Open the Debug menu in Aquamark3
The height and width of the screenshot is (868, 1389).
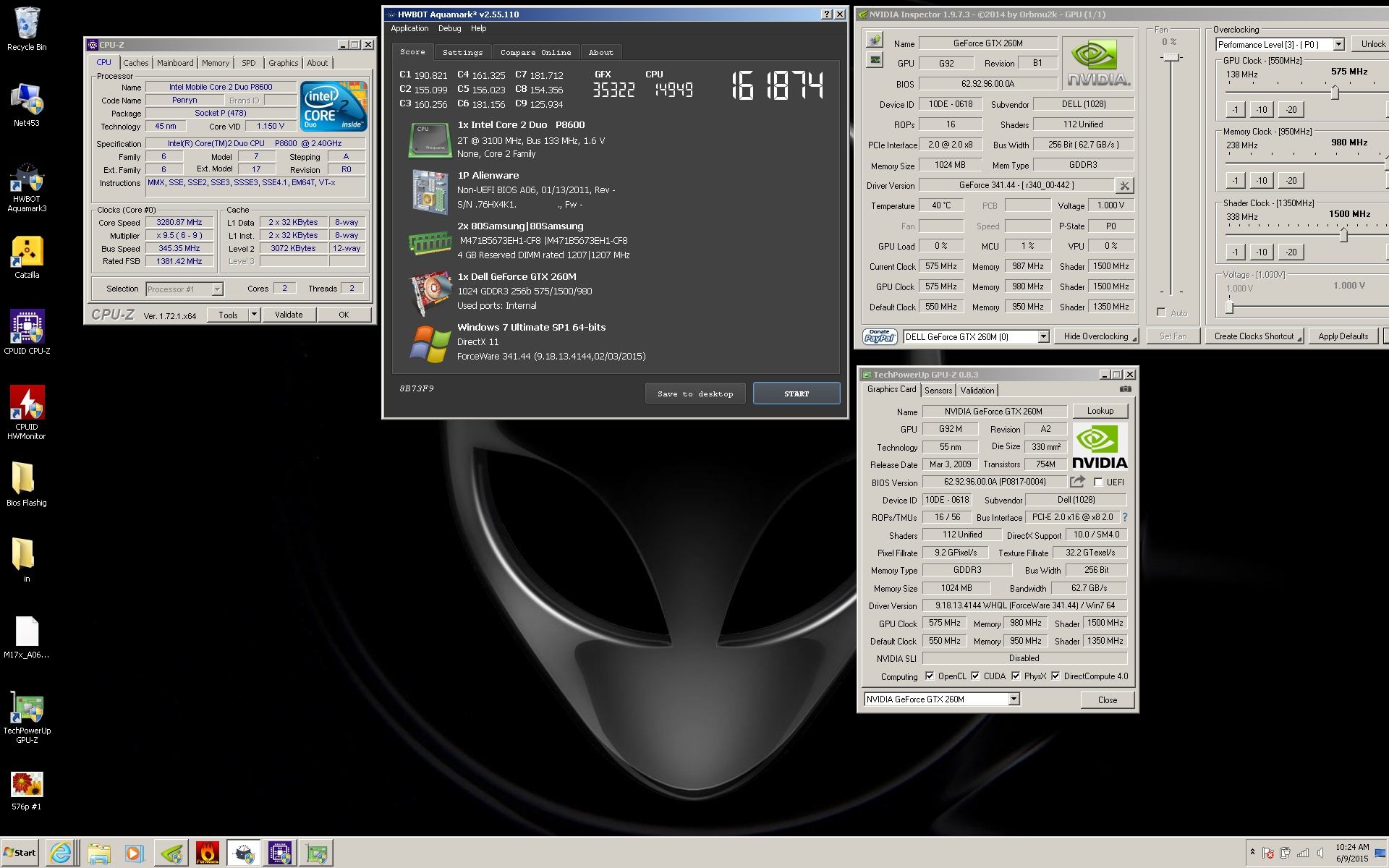point(449,28)
